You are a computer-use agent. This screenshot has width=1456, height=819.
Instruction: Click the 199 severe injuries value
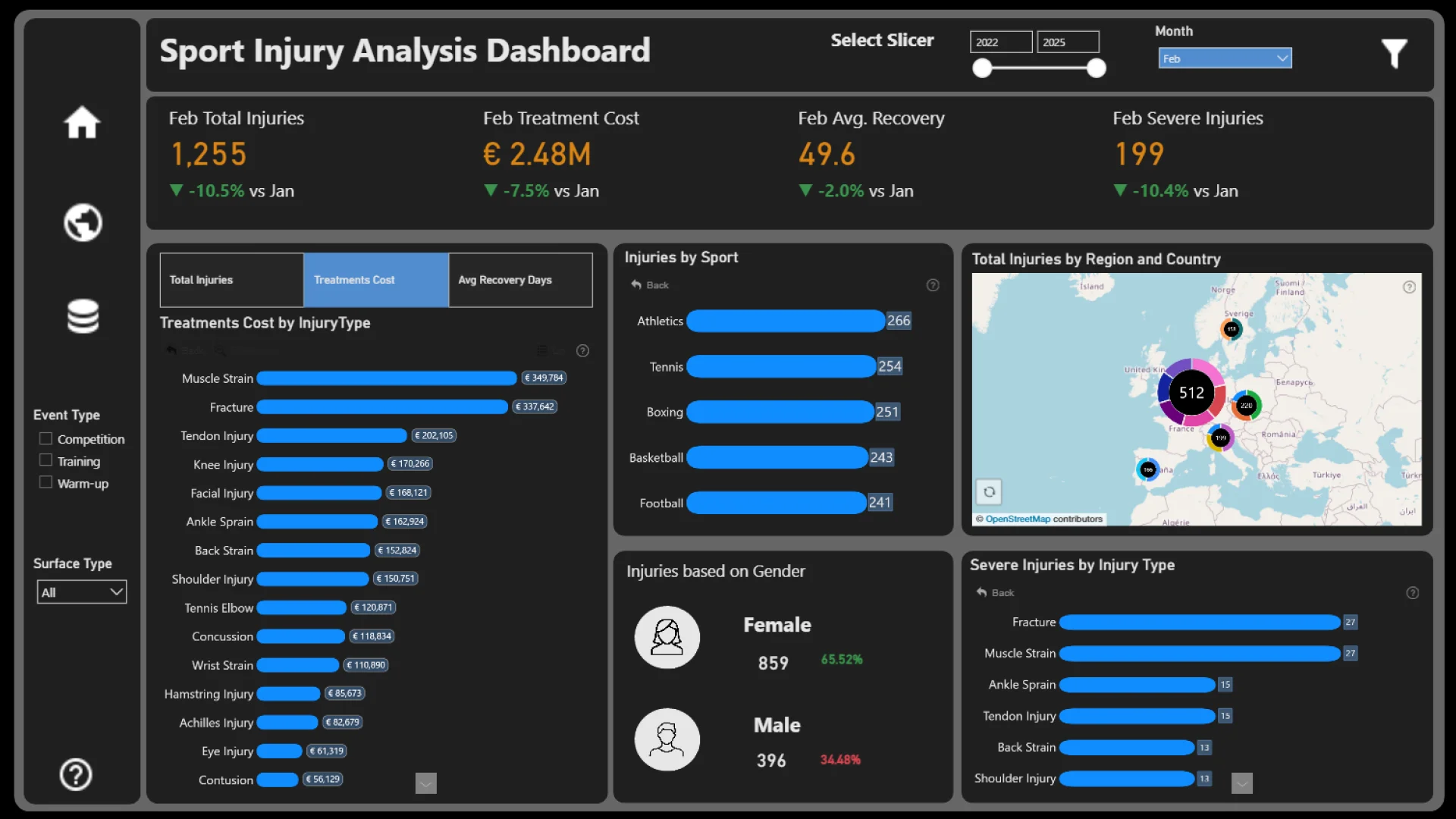(x=1139, y=154)
